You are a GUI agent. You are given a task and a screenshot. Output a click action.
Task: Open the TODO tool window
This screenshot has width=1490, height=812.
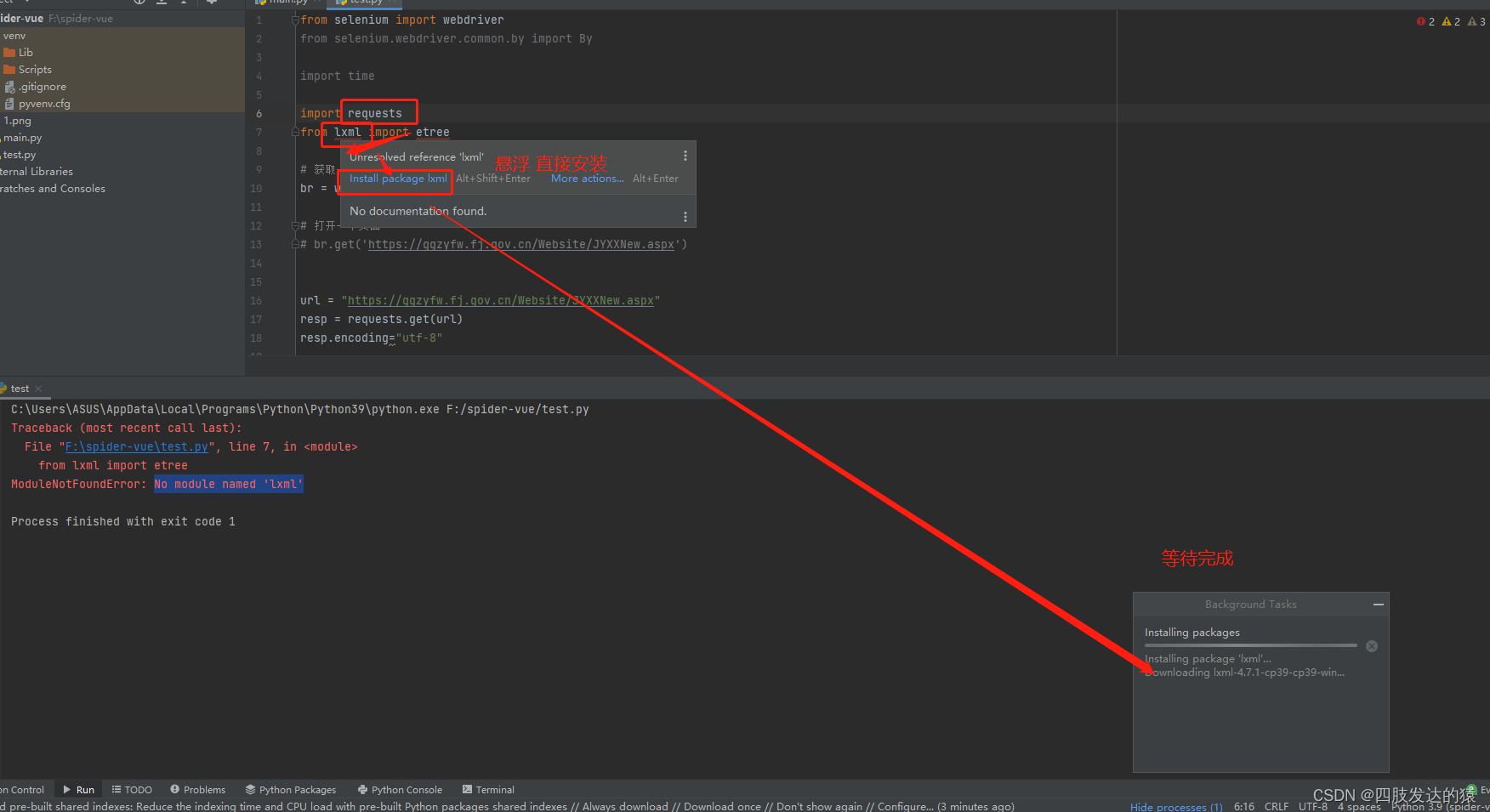132,790
